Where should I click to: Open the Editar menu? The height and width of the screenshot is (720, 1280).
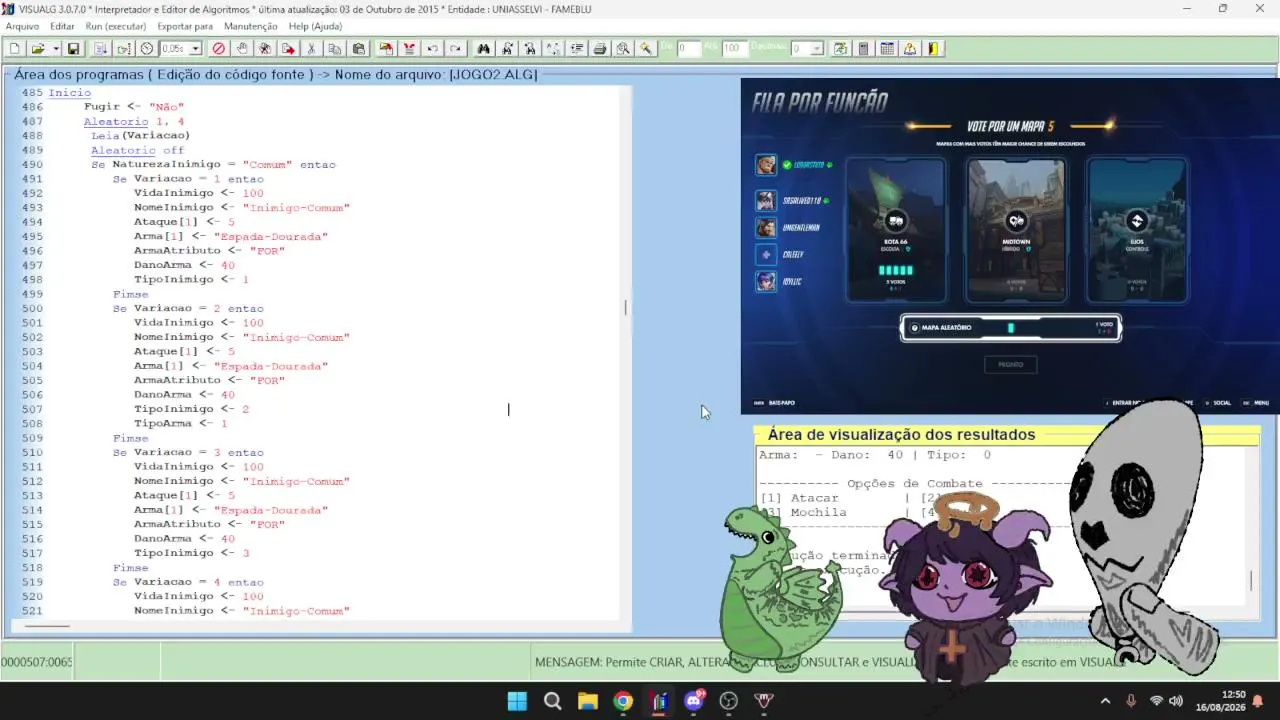[62, 26]
